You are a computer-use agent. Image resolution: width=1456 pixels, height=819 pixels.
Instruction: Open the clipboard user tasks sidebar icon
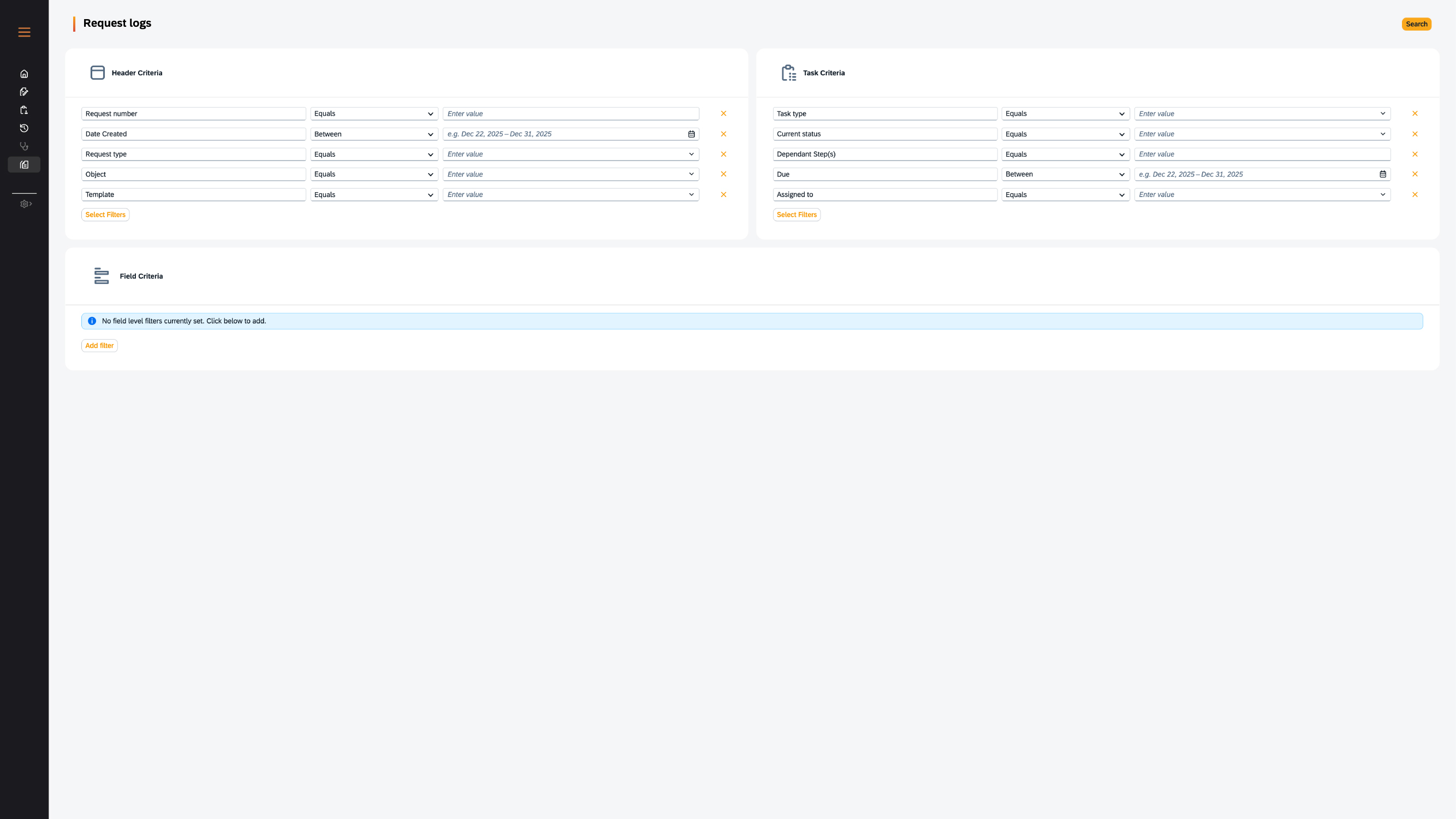point(25,110)
